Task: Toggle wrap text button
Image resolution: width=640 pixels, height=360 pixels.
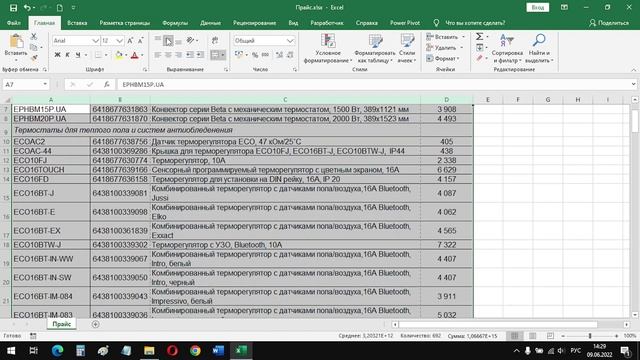Action: (x=215, y=40)
